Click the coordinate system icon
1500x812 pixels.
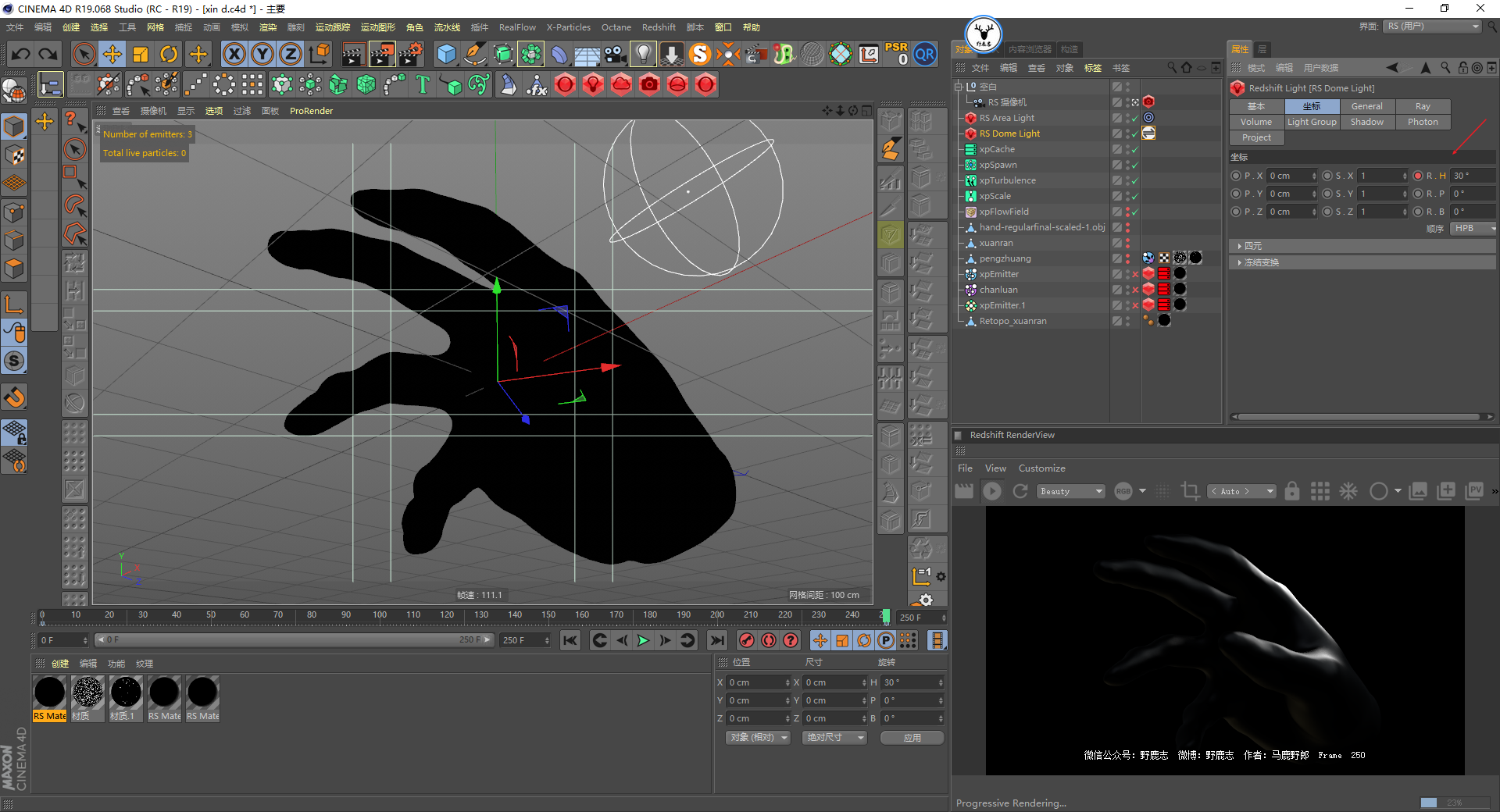point(320,54)
